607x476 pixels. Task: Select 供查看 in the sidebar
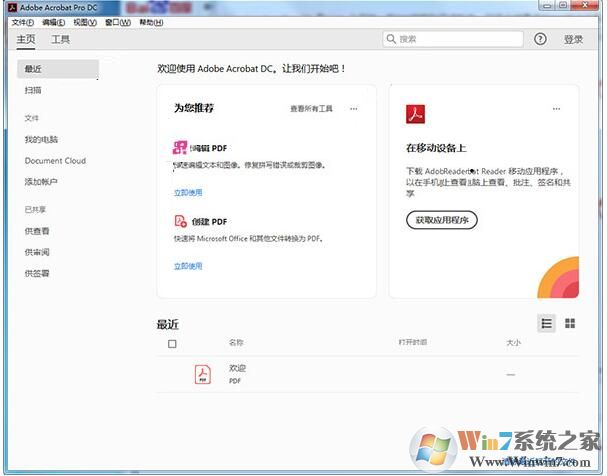click(37, 231)
